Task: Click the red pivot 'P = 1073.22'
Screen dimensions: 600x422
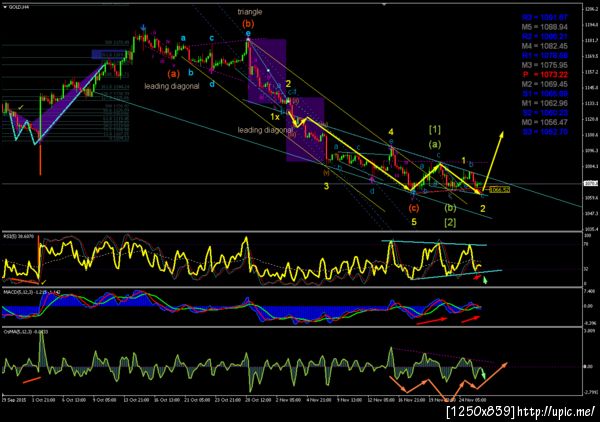Action: pyautogui.click(x=545, y=75)
